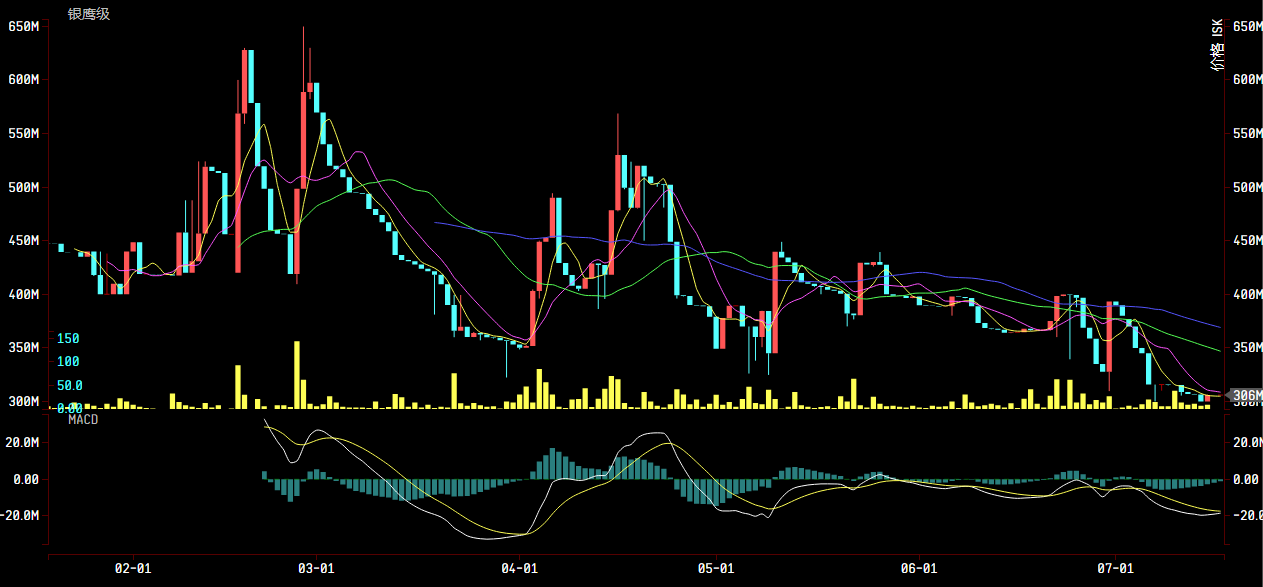Click the tallest yellow volume bar
This screenshot has height=587, width=1263.
(297, 375)
